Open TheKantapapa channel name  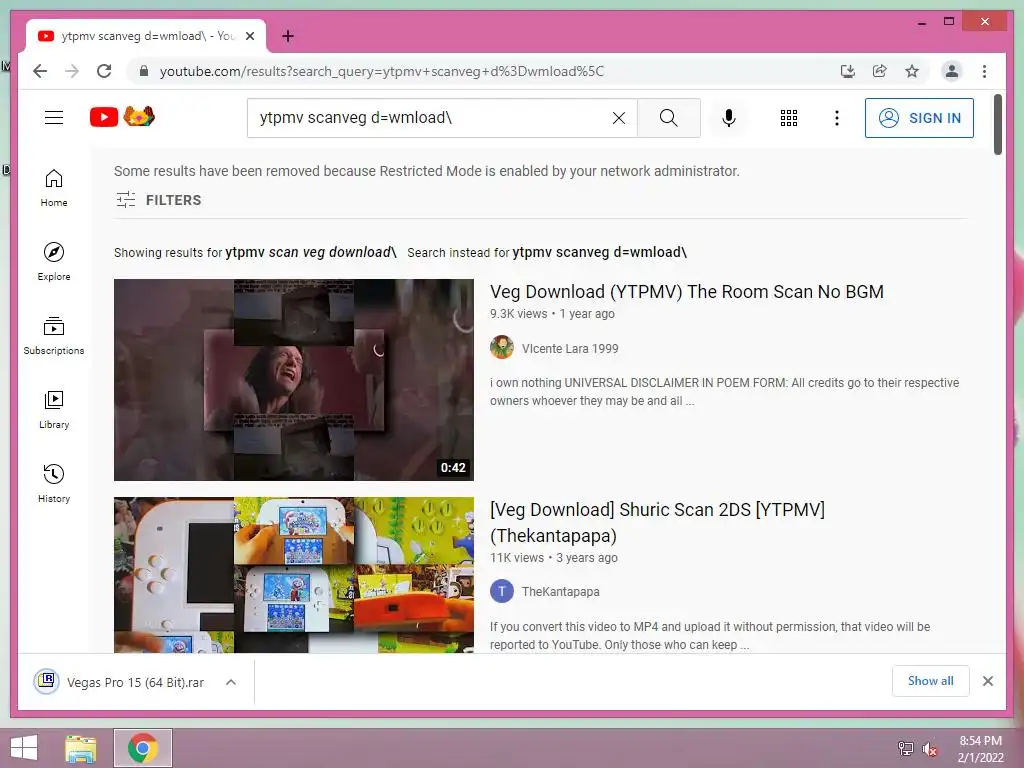tap(560, 592)
